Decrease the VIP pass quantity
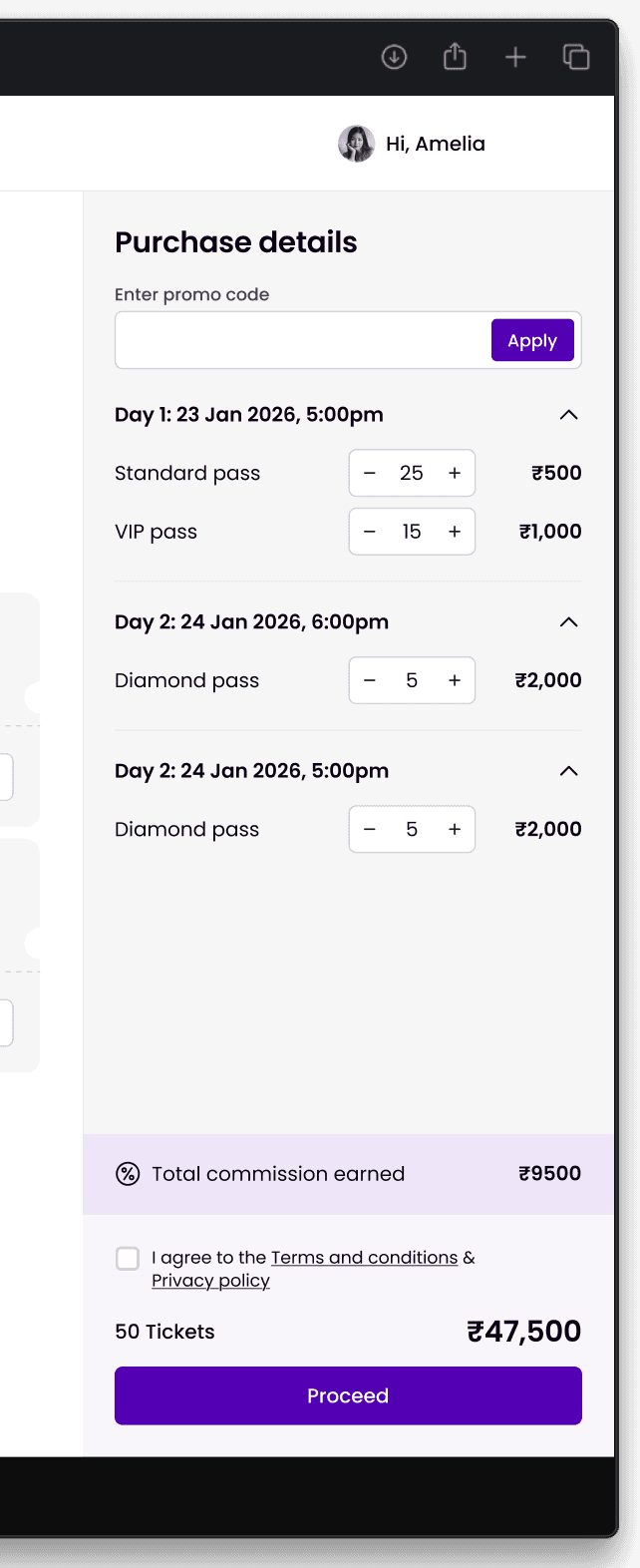The image size is (640, 1568). [370, 532]
